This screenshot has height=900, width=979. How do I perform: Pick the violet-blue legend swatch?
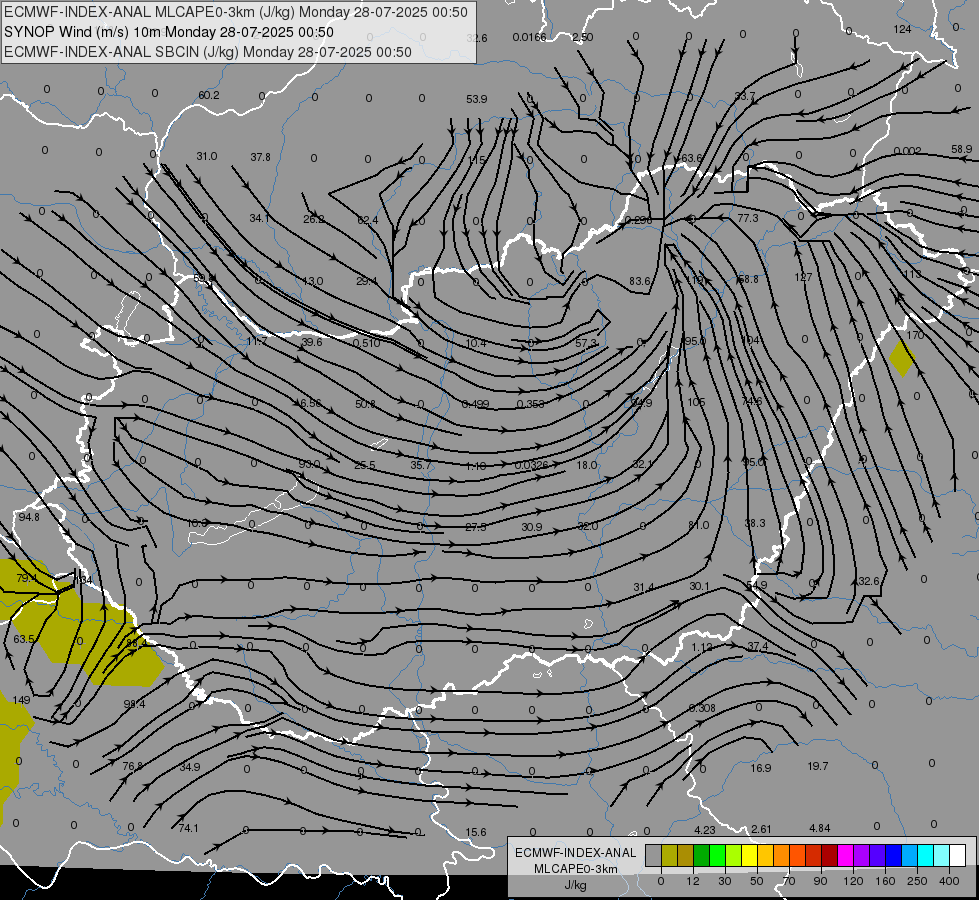click(x=878, y=855)
